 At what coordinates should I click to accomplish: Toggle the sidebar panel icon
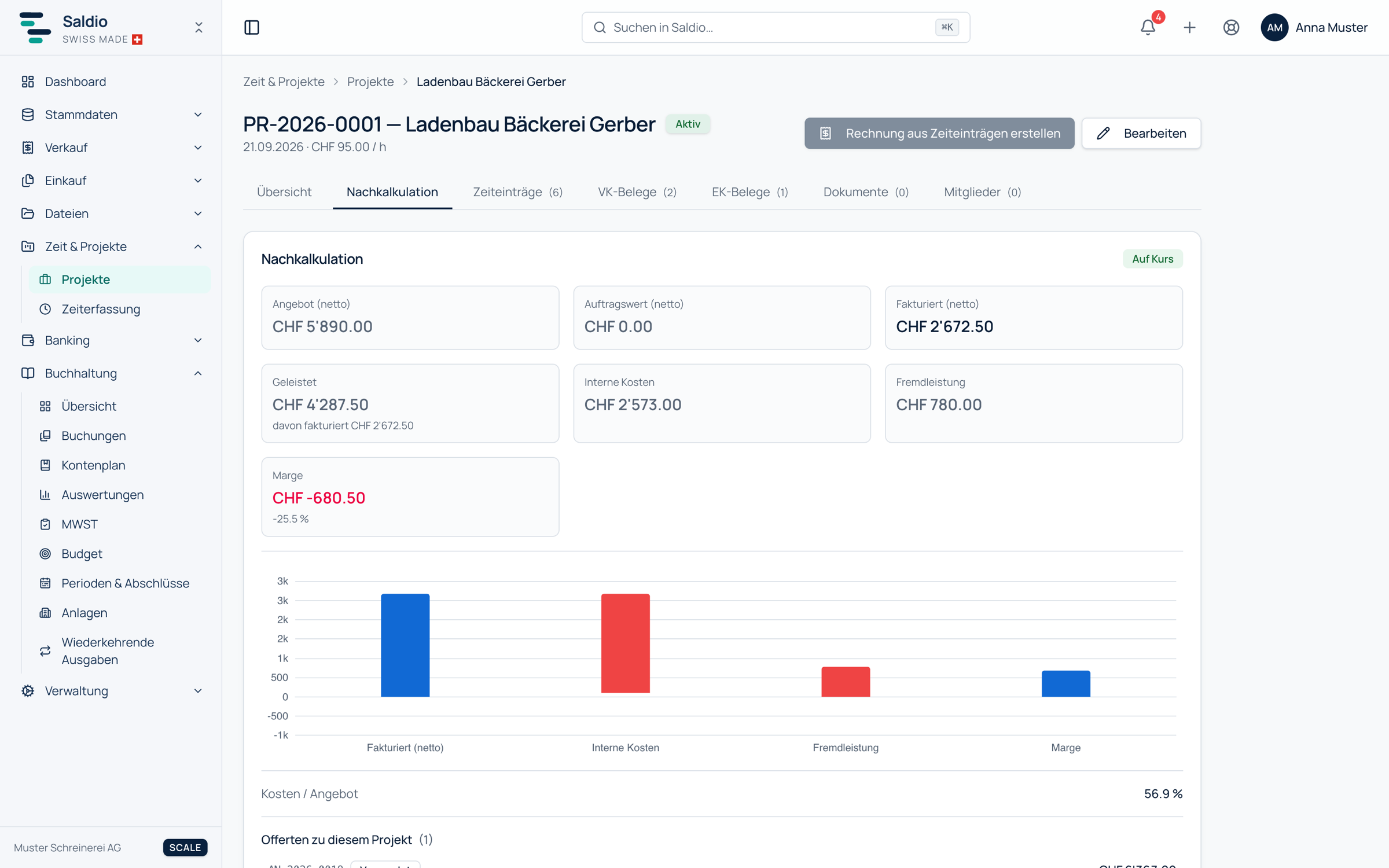[252, 27]
